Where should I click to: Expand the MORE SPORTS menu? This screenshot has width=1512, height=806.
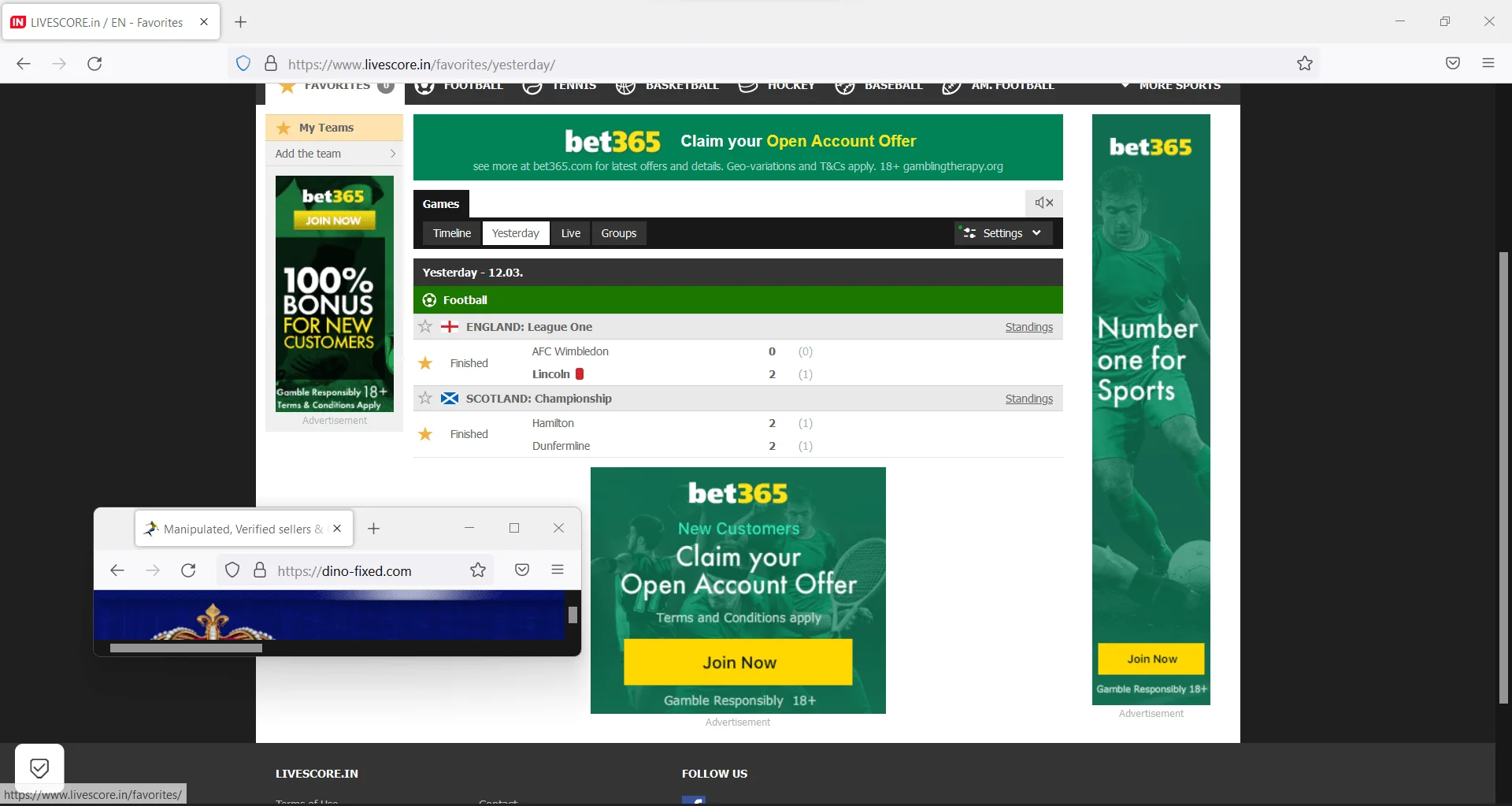click(1172, 85)
